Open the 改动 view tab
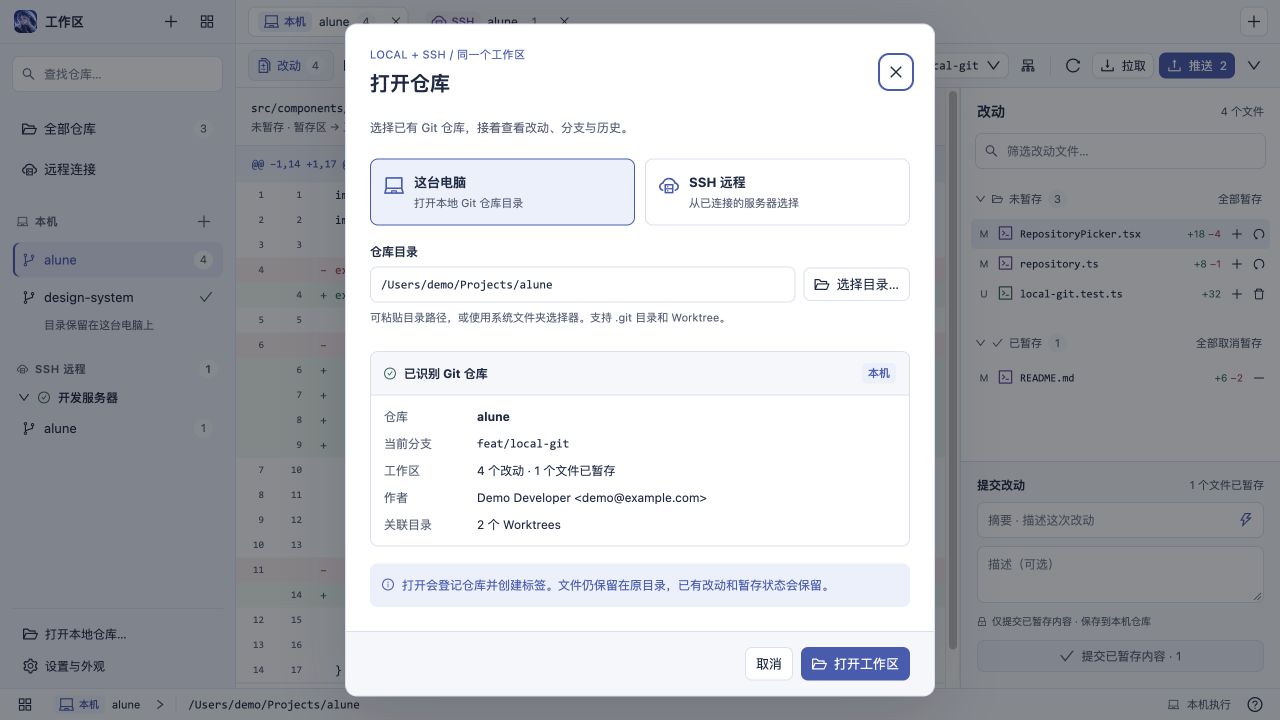 pos(290,65)
